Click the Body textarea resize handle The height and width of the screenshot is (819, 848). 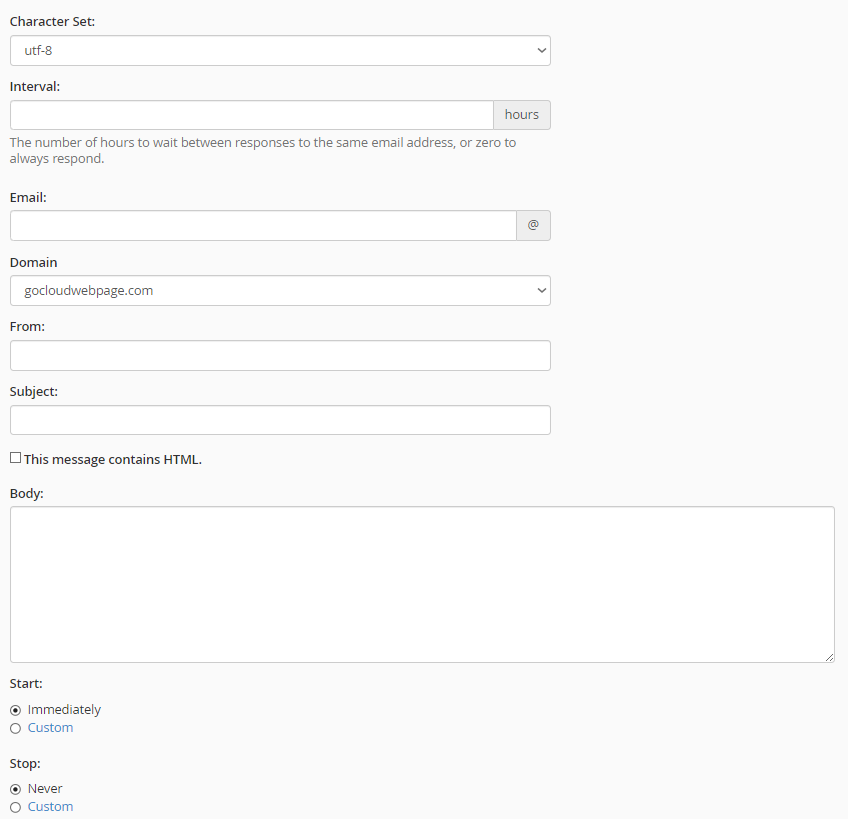tap(830, 657)
